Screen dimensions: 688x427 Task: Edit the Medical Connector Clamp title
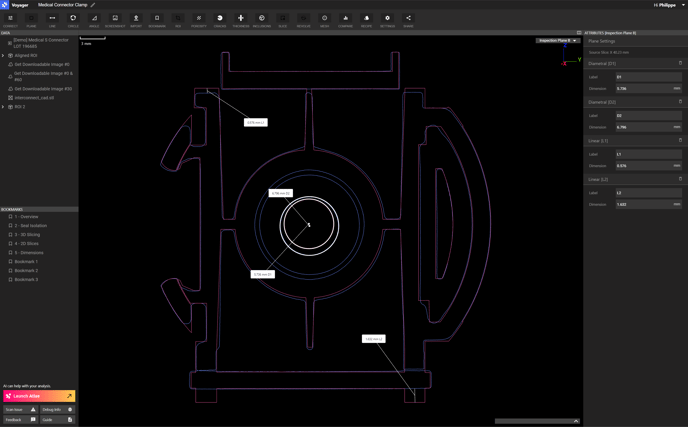[x=93, y=5]
